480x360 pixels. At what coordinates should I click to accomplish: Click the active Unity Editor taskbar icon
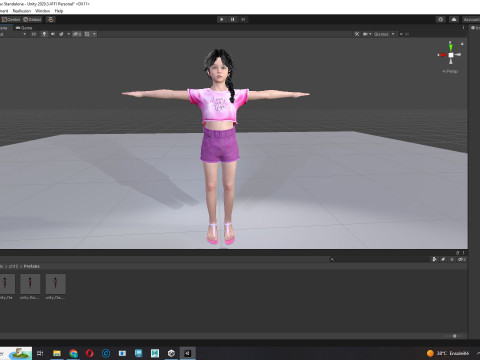click(187, 353)
